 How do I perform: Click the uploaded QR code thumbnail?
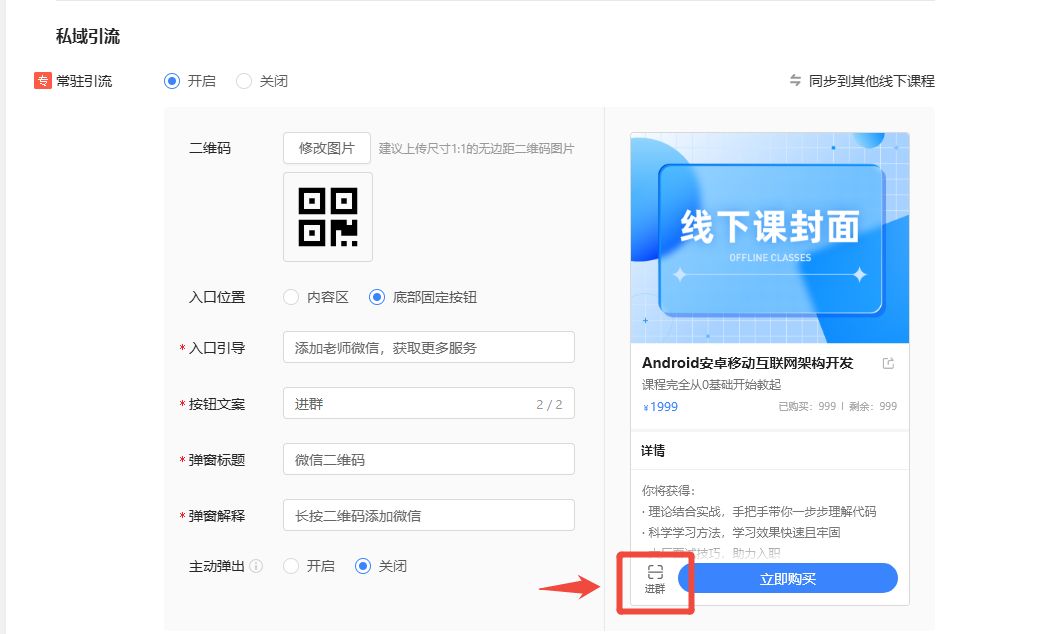click(328, 217)
